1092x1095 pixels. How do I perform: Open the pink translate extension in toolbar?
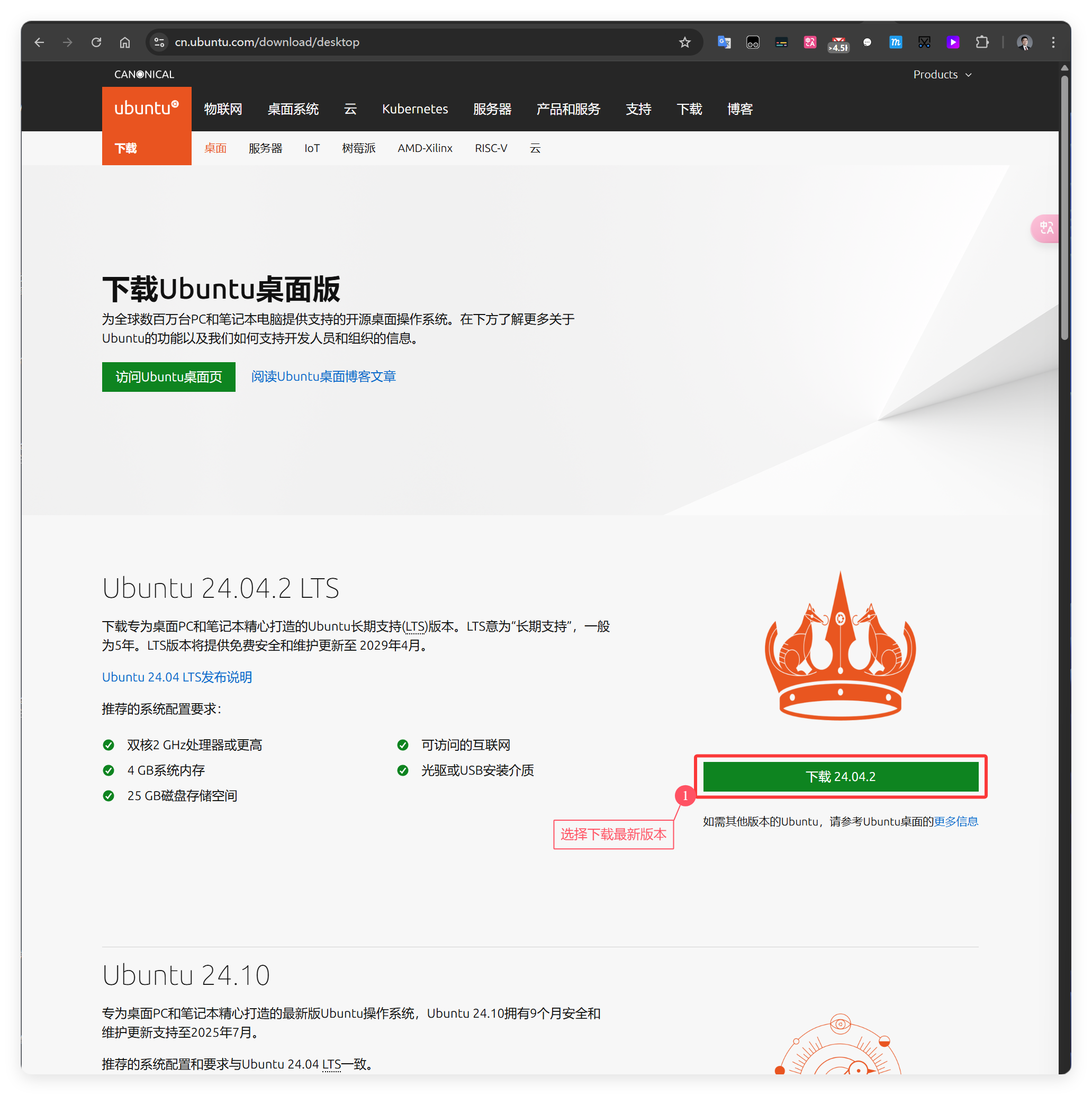pyautogui.click(x=809, y=42)
